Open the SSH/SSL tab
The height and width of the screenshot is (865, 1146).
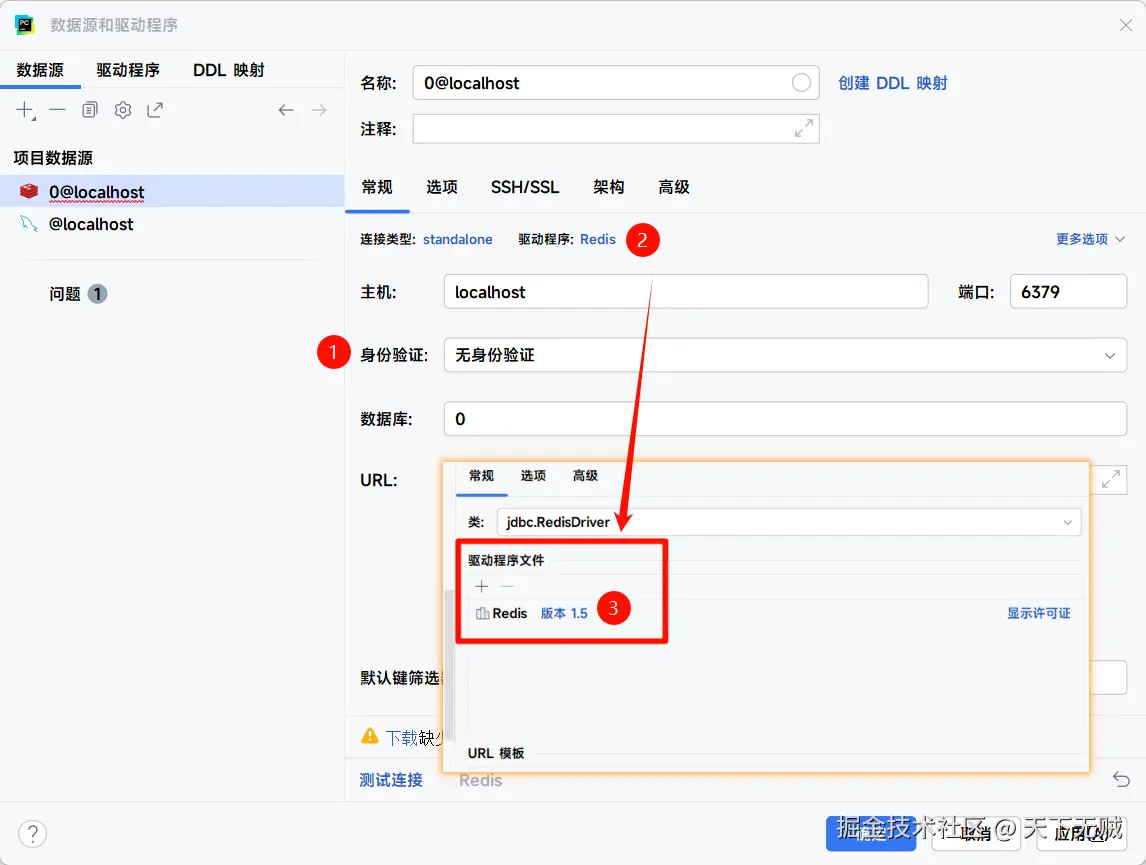(525, 187)
